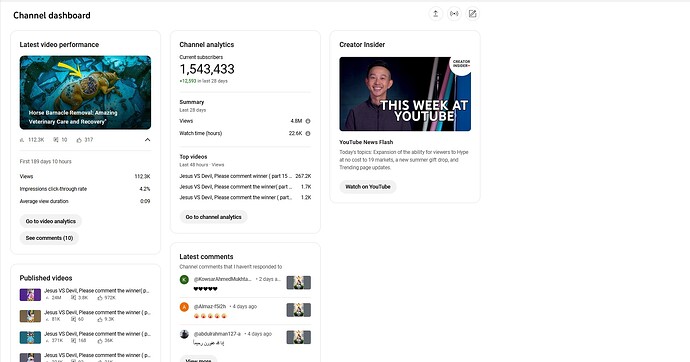Open video thumbnail beside @Almaz-t5l2h comment
Screen dimensions: 690x362
(299, 310)
